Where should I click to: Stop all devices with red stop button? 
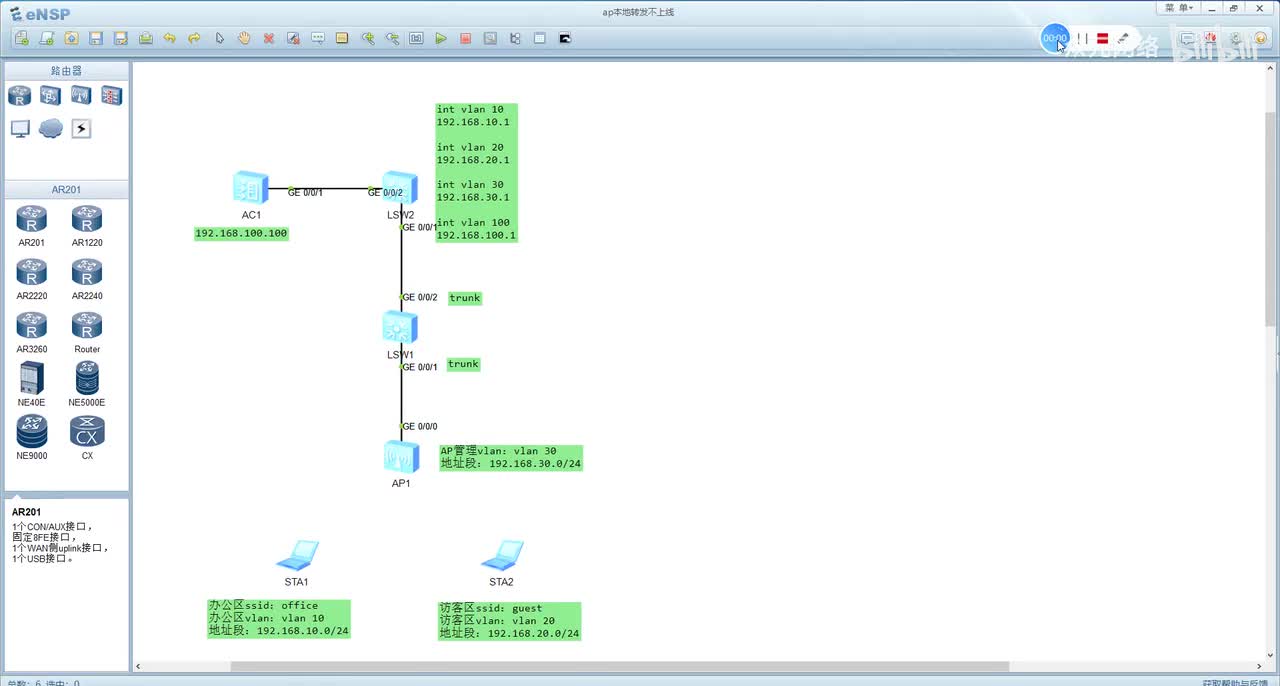(466, 38)
